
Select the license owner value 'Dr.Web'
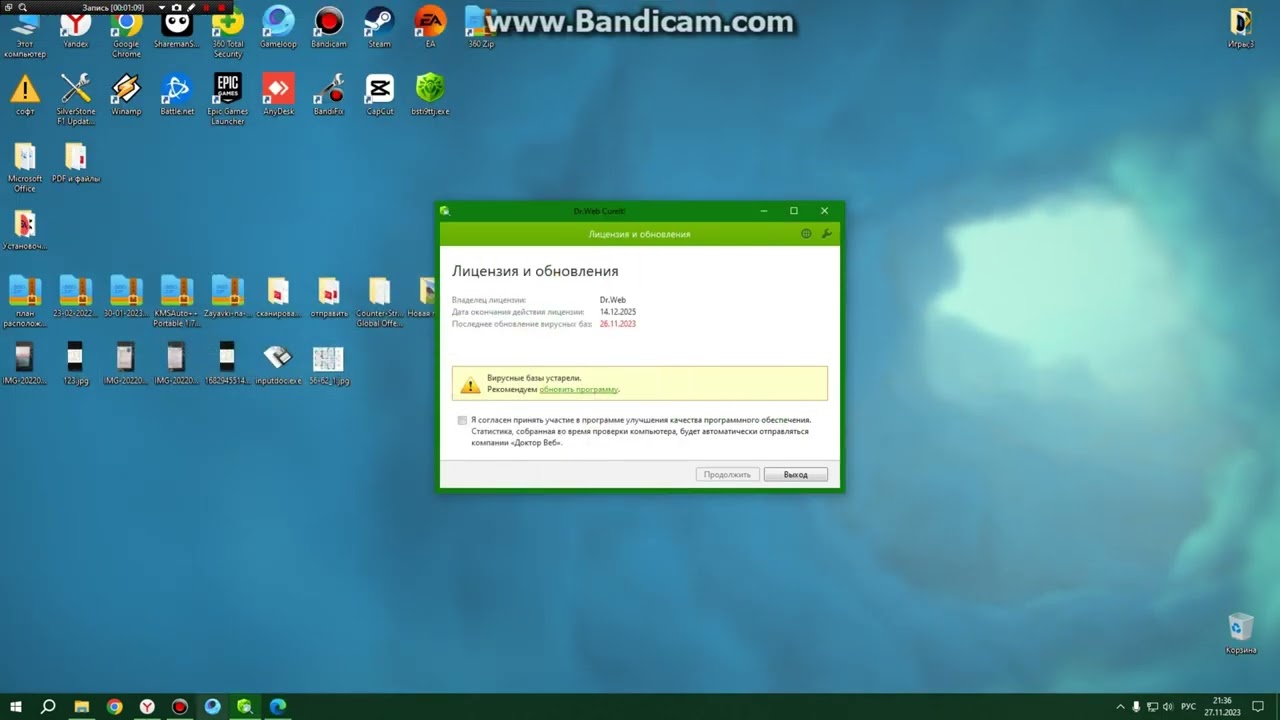(x=613, y=300)
